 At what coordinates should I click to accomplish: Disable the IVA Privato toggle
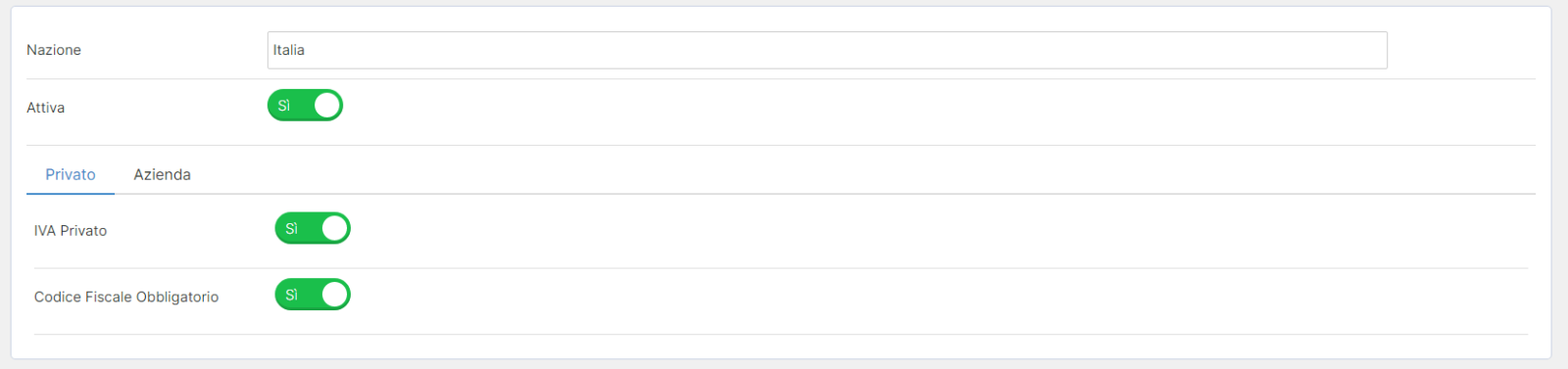coord(313,228)
